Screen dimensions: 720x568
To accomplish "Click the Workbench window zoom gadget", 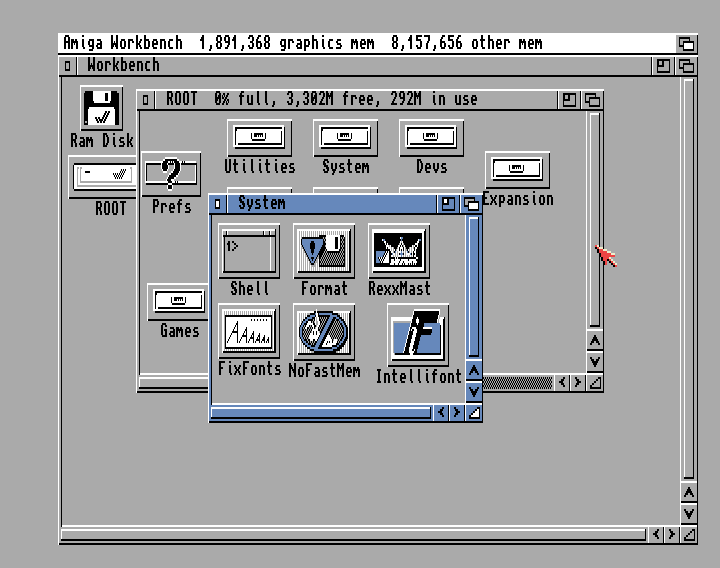I will (663, 66).
